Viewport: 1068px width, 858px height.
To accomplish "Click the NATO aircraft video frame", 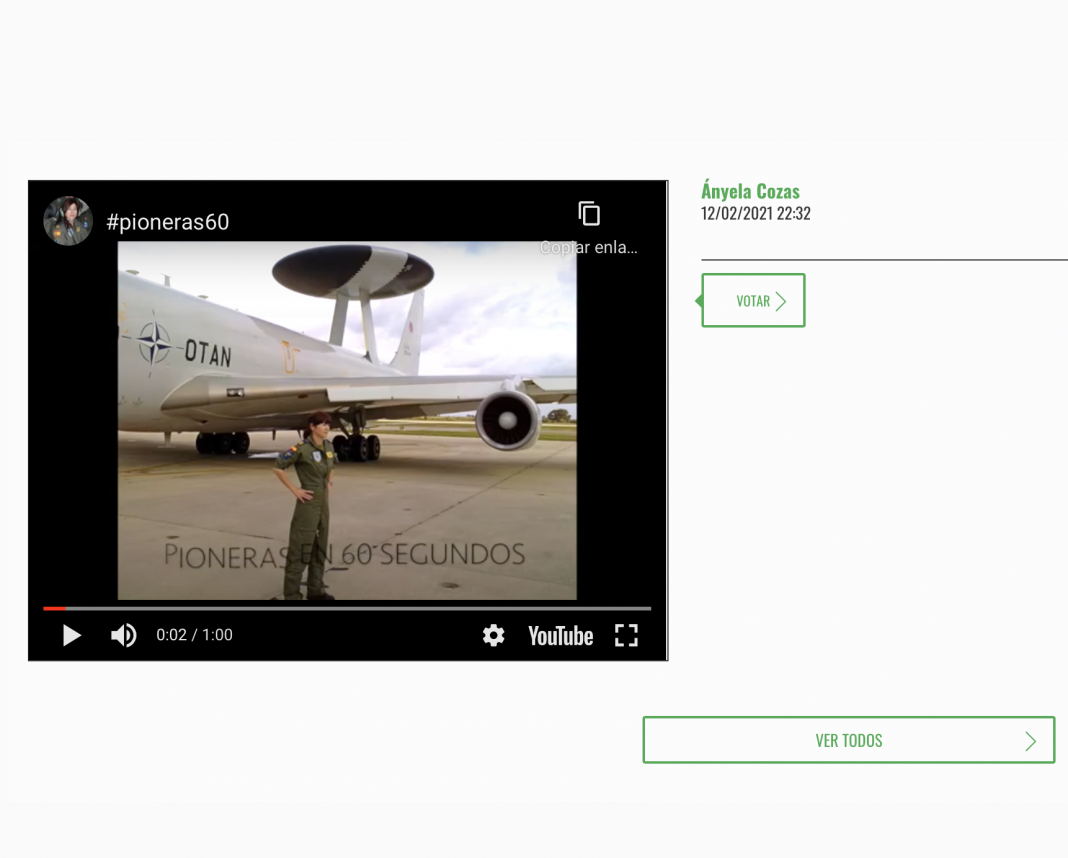I will coord(347,420).
